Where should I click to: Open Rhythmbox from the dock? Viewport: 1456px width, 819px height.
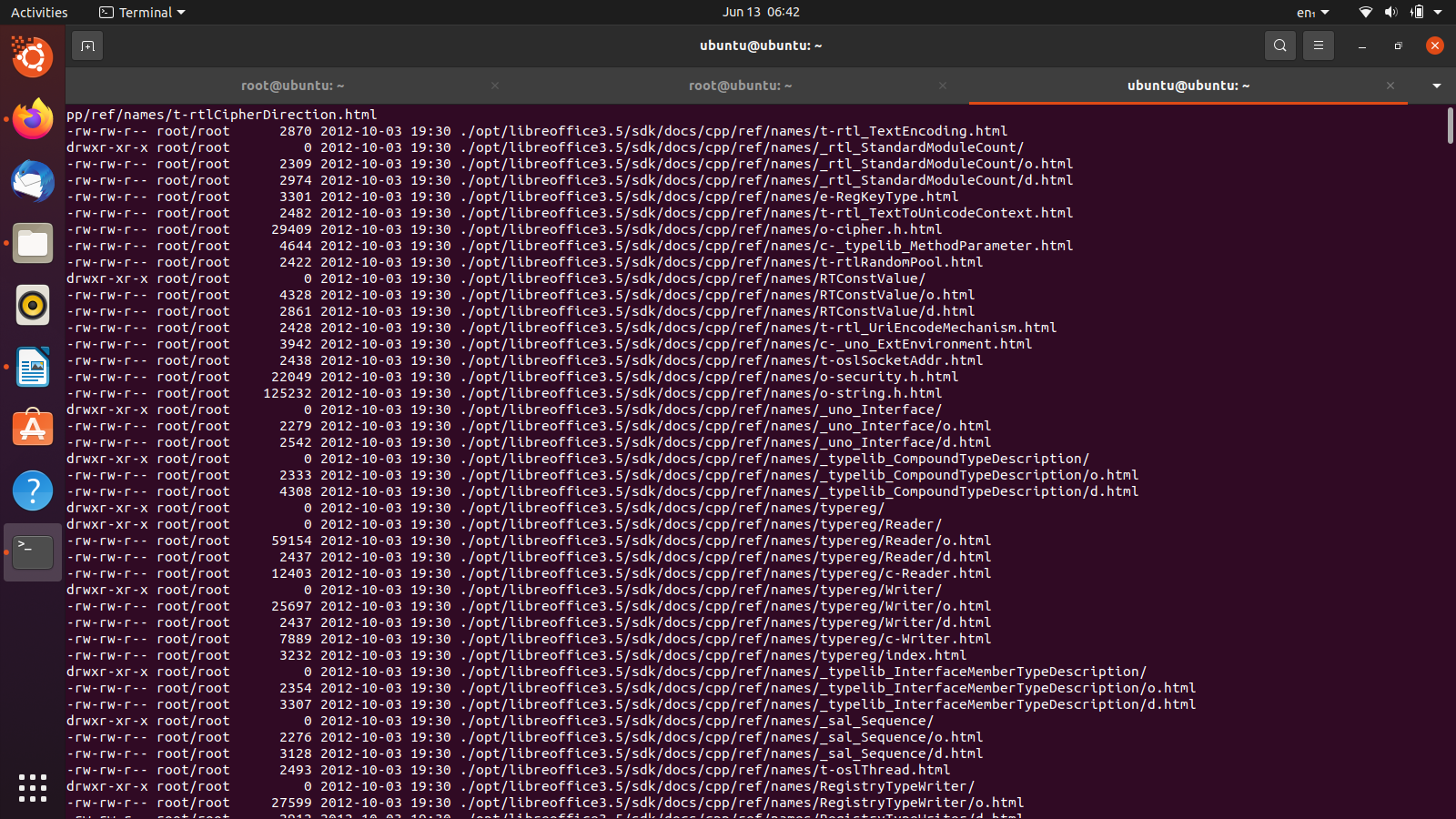pyautogui.click(x=33, y=305)
